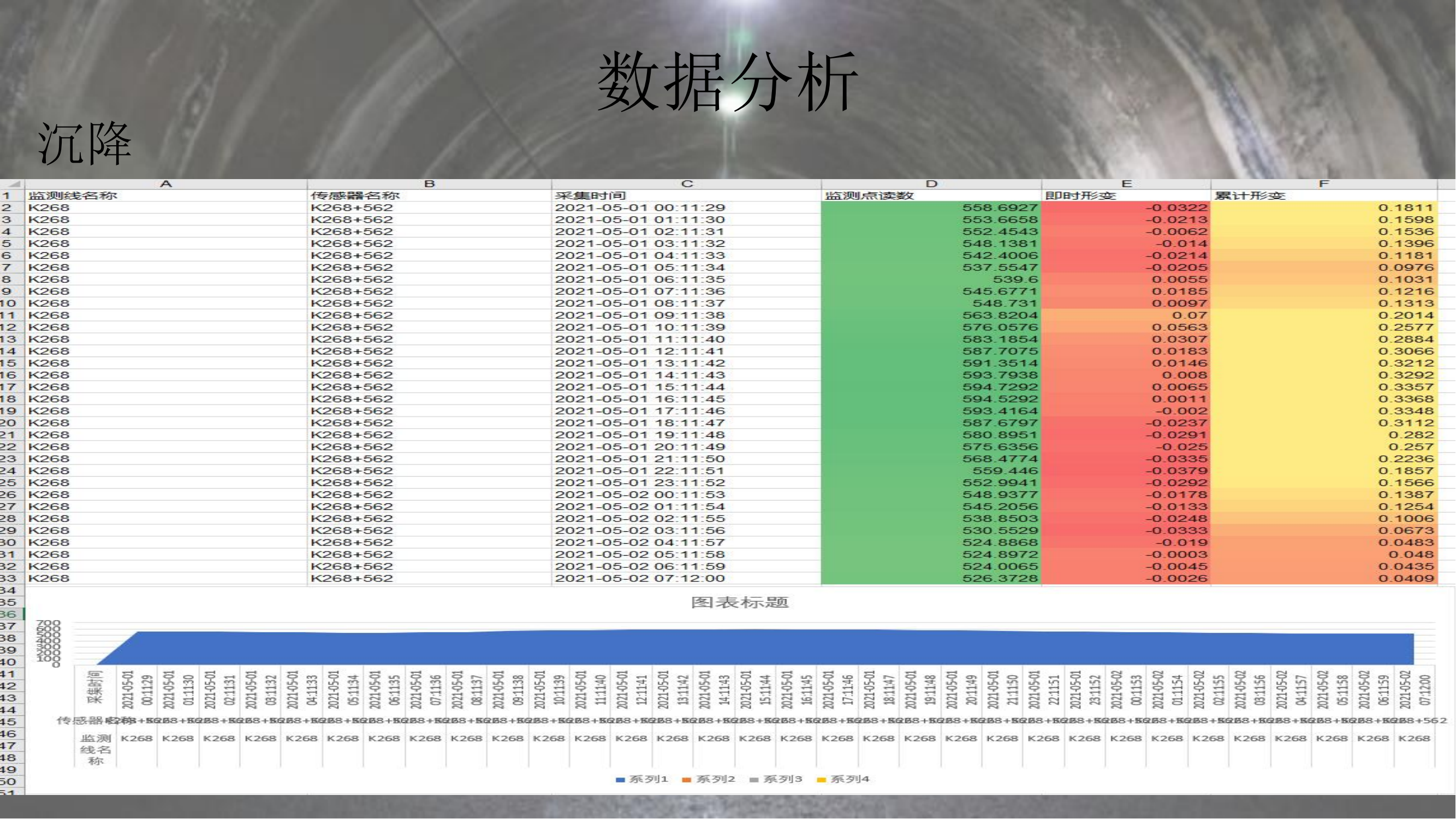Select instant deformation cell -0.0379
Image resolution: width=1456 pixels, height=819 pixels.
pyautogui.click(x=1126, y=471)
